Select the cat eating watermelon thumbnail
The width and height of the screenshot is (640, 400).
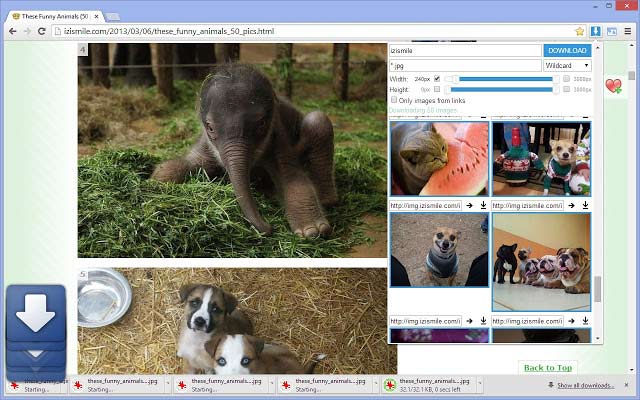(x=439, y=158)
